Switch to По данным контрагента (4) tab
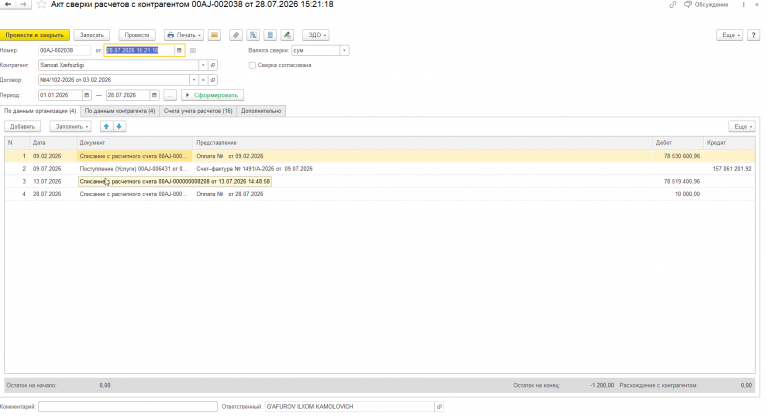 coord(120,111)
